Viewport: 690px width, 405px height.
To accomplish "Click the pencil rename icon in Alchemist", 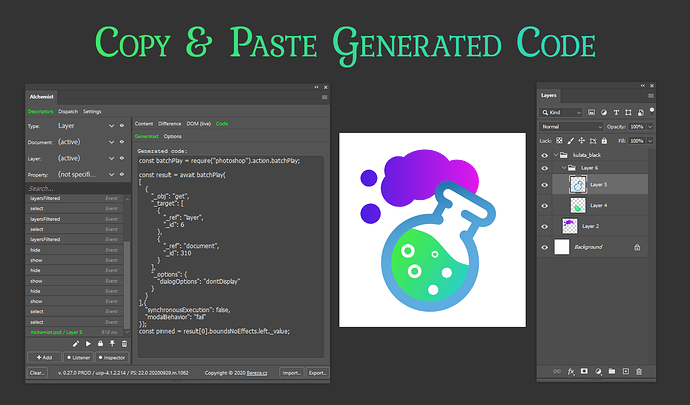I will [76, 344].
